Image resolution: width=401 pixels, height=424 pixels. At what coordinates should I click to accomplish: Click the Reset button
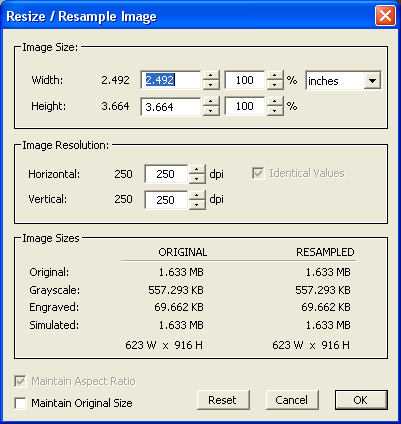click(x=223, y=400)
